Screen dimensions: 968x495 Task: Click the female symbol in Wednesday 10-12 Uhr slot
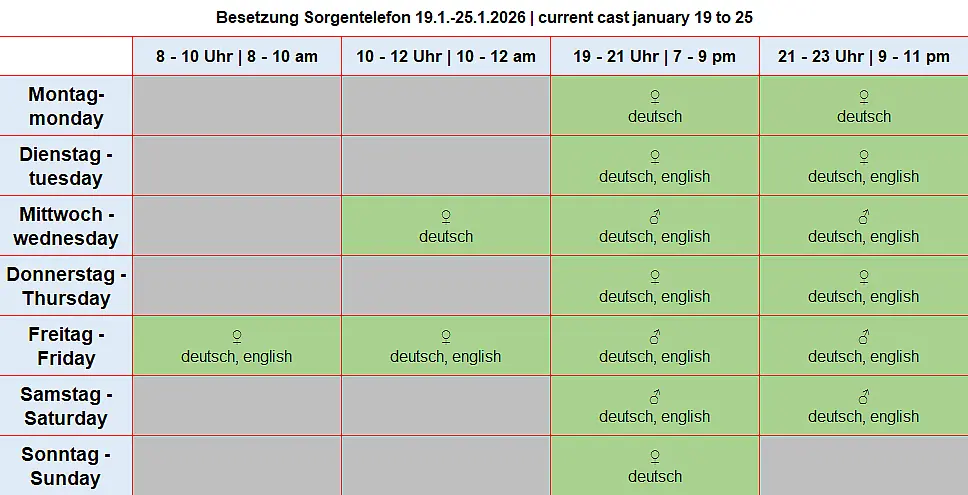pyautogui.click(x=446, y=217)
